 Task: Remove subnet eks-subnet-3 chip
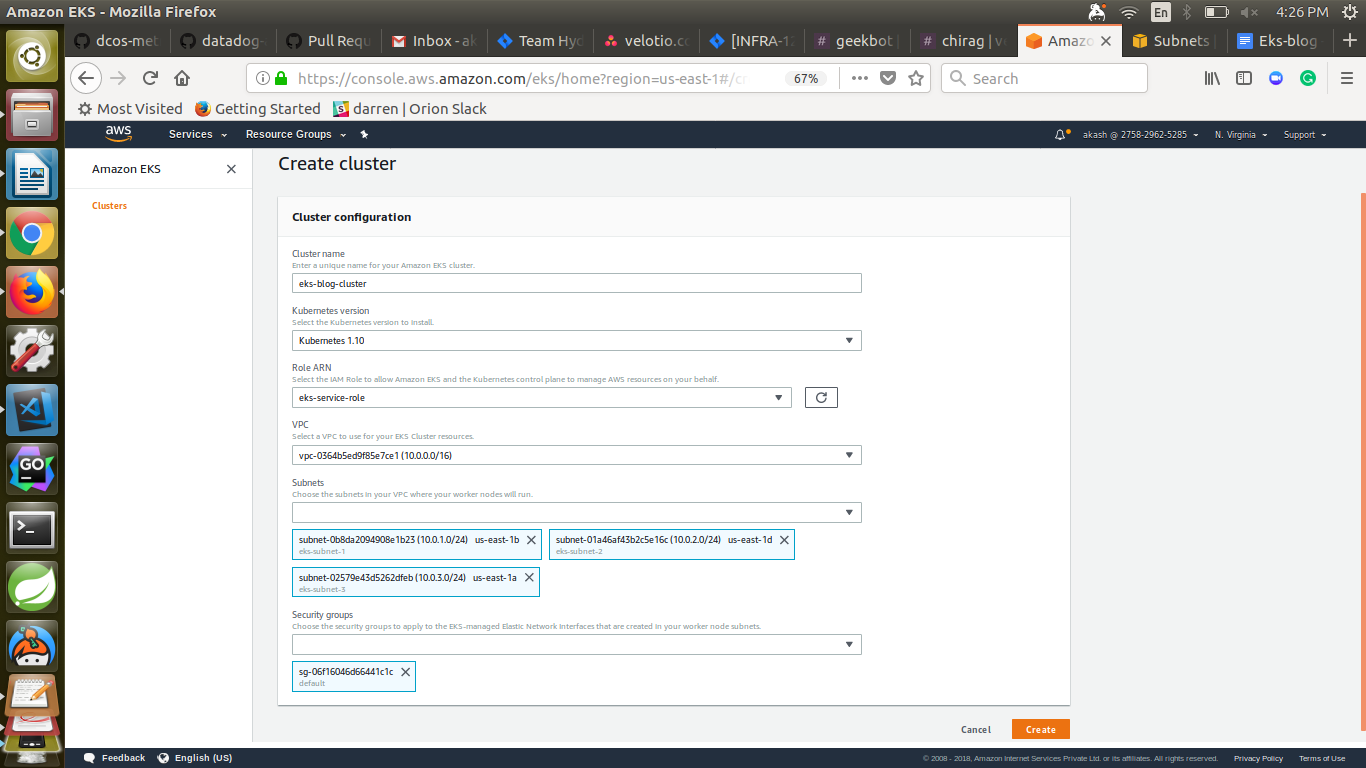[529, 578]
